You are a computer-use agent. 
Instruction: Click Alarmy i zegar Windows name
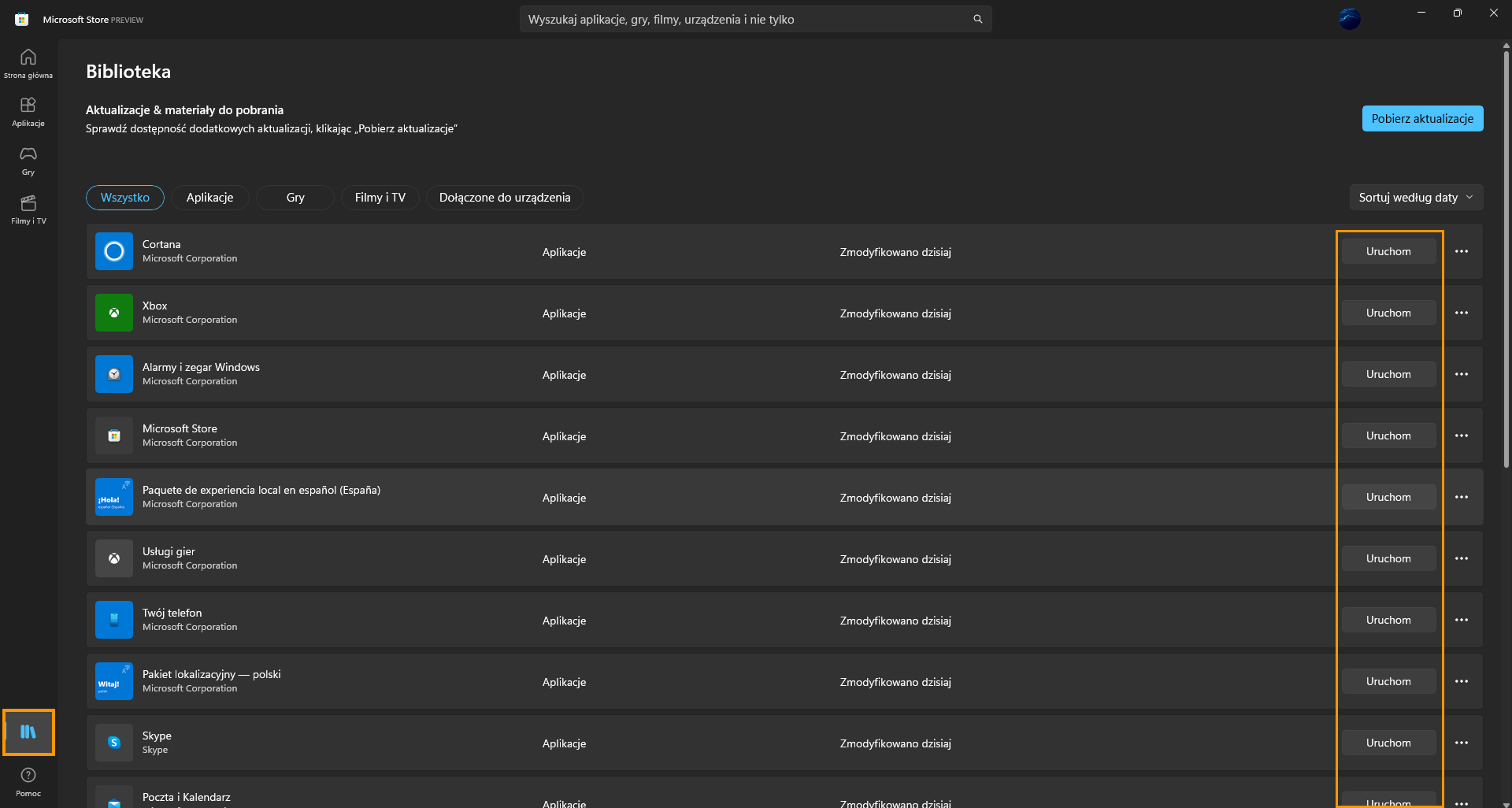coord(201,367)
